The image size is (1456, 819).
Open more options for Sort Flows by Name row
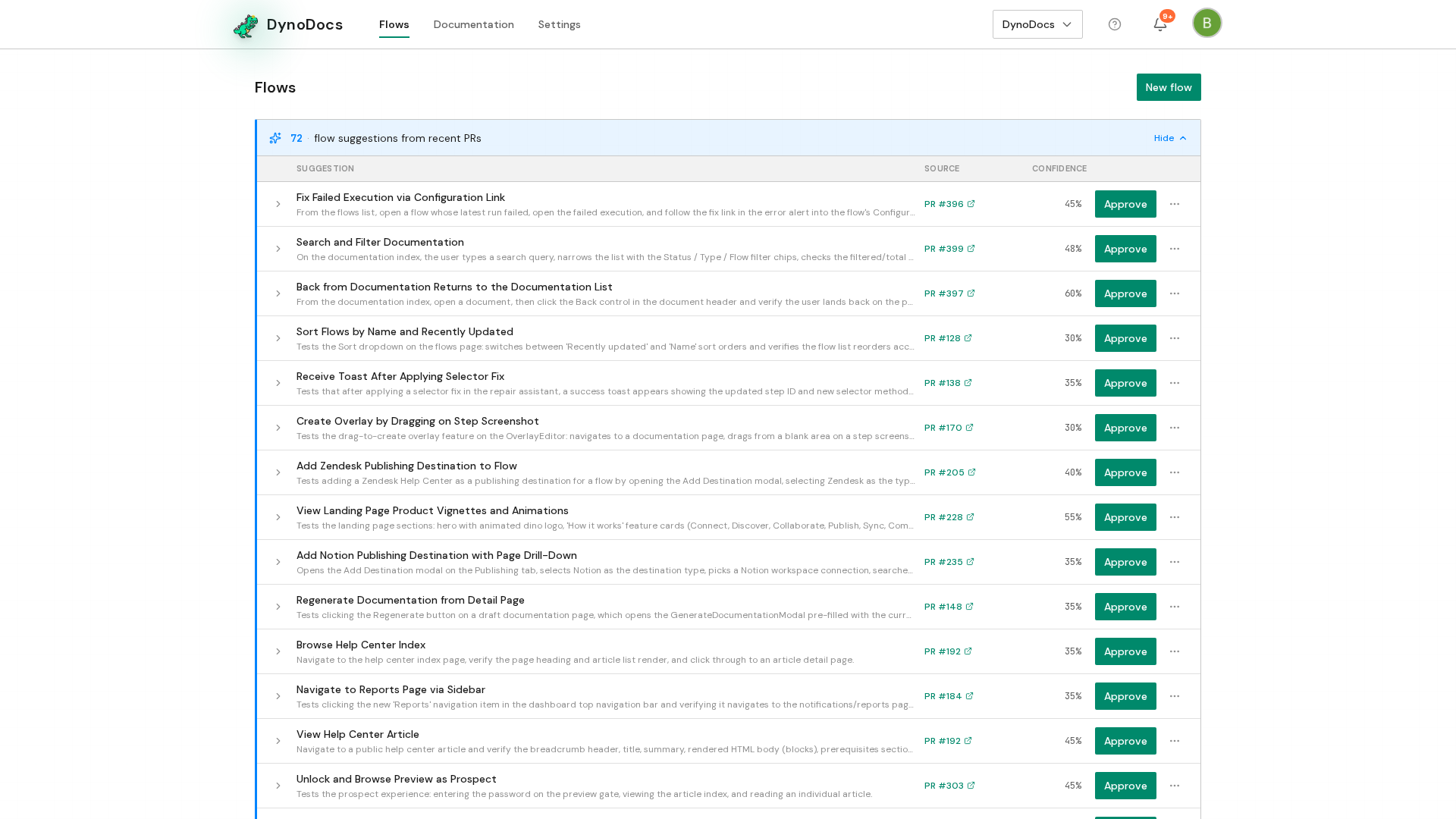pos(1175,338)
